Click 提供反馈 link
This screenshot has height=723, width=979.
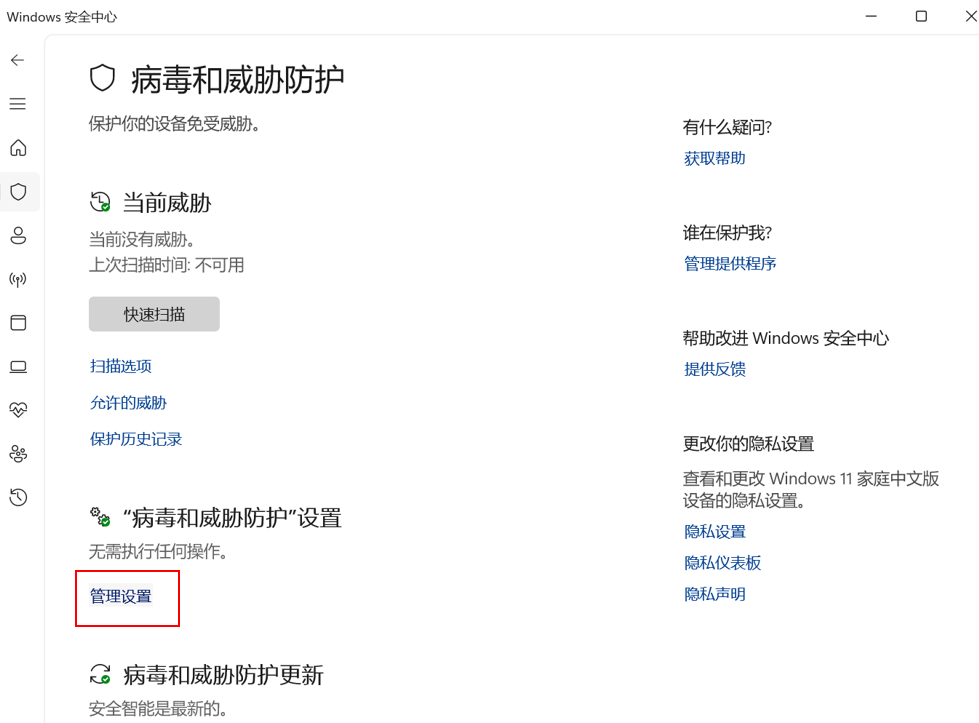tap(714, 369)
